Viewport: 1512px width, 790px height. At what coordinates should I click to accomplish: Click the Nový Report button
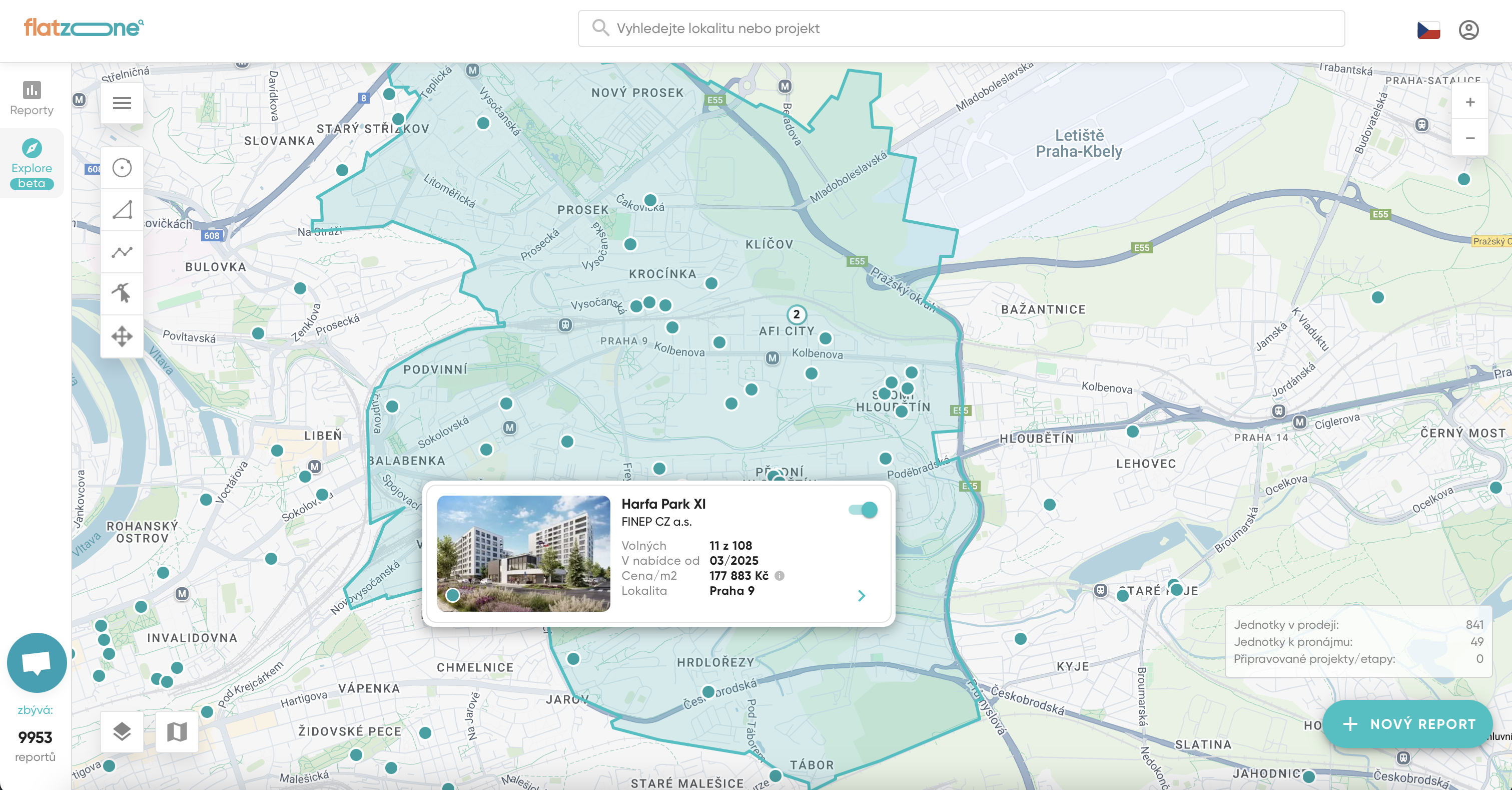coord(1407,723)
